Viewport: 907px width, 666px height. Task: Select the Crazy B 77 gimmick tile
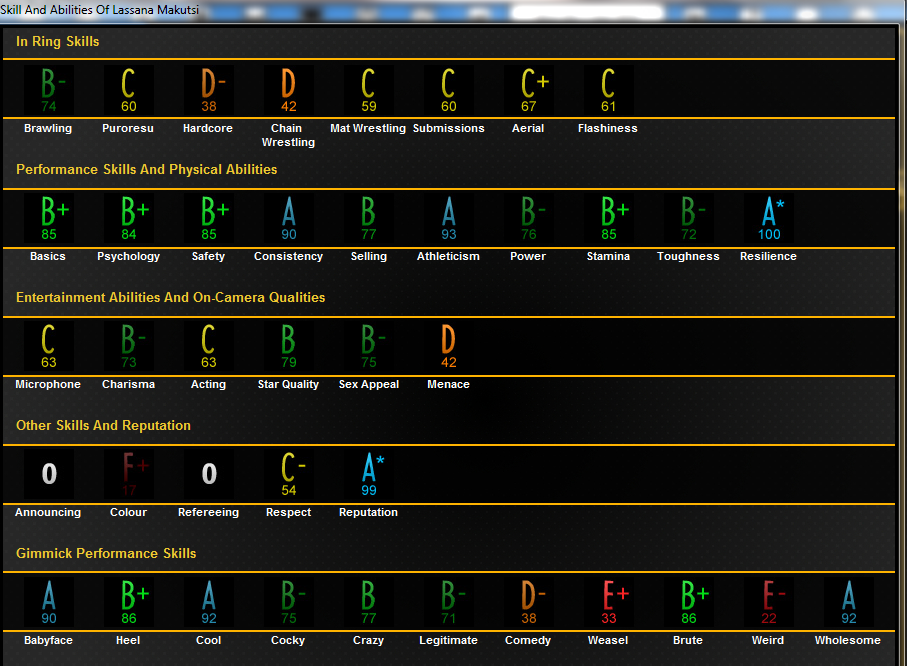[368, 602]
